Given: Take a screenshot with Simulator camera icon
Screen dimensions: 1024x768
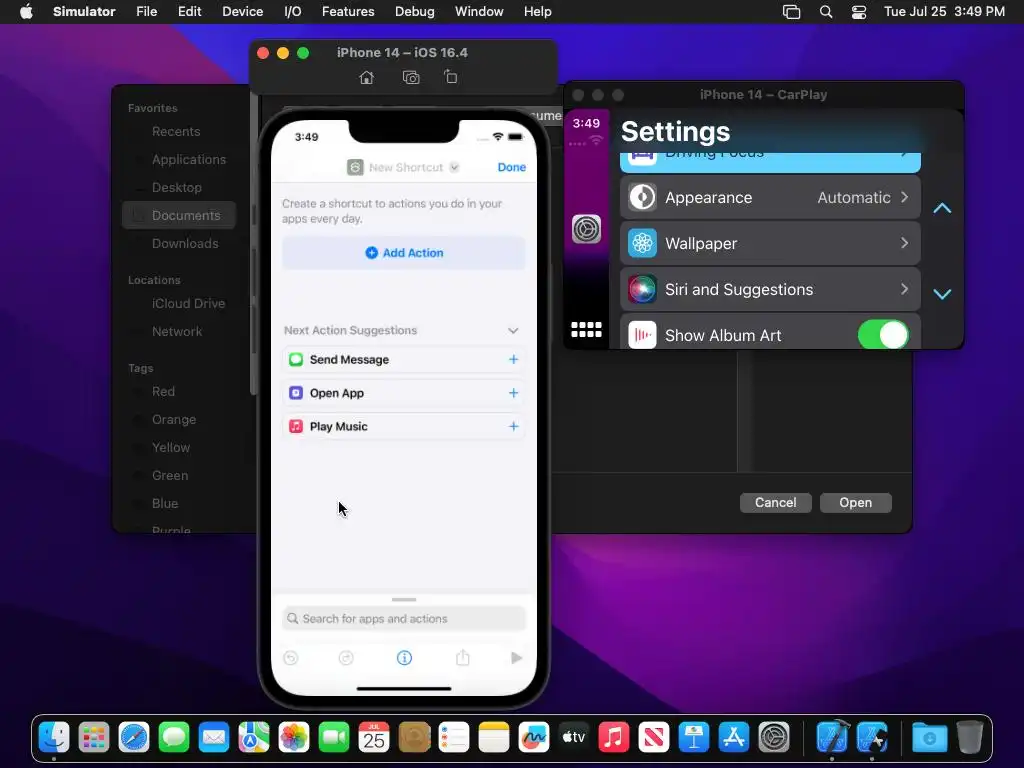Looking at the screenshot, I should point(411,78).
